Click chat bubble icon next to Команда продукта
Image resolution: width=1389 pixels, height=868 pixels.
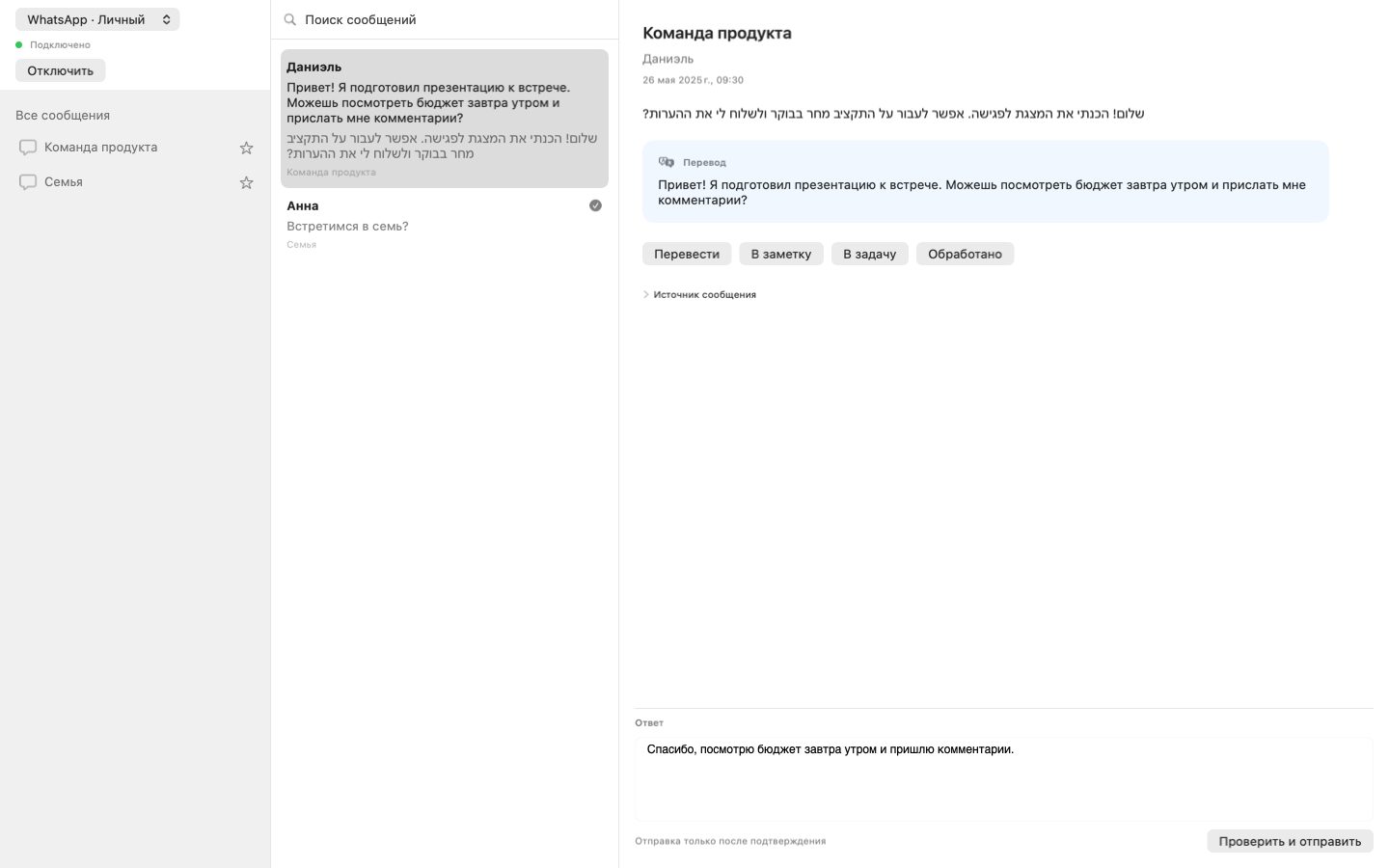(x=28, y=148)
